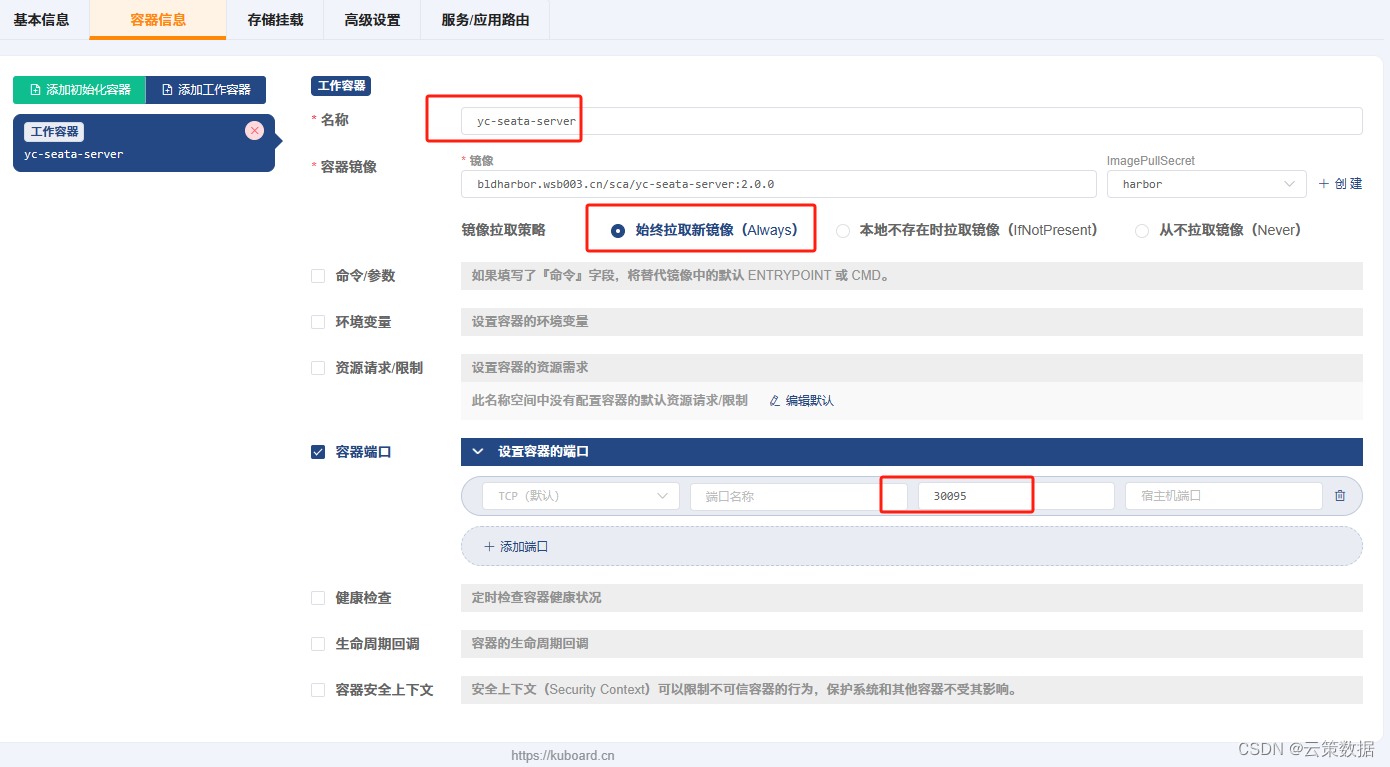The width and height of the screenshot is (1390, 767).
Task: Enable the 健康检查 checkbox
Action: pyautogui.click(x=318, y=598)
